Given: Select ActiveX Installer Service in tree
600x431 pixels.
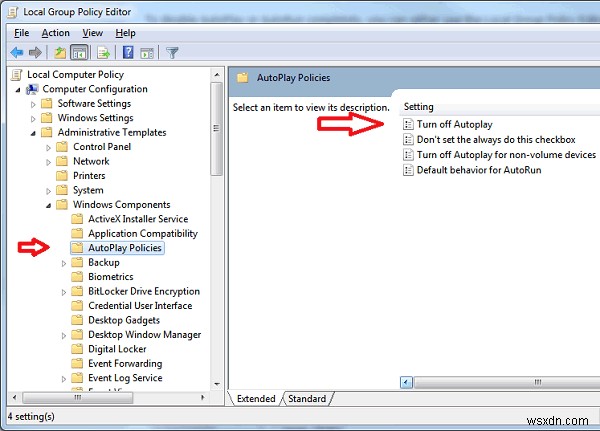Looking at the screenshot, I should (x=138, y=219).
